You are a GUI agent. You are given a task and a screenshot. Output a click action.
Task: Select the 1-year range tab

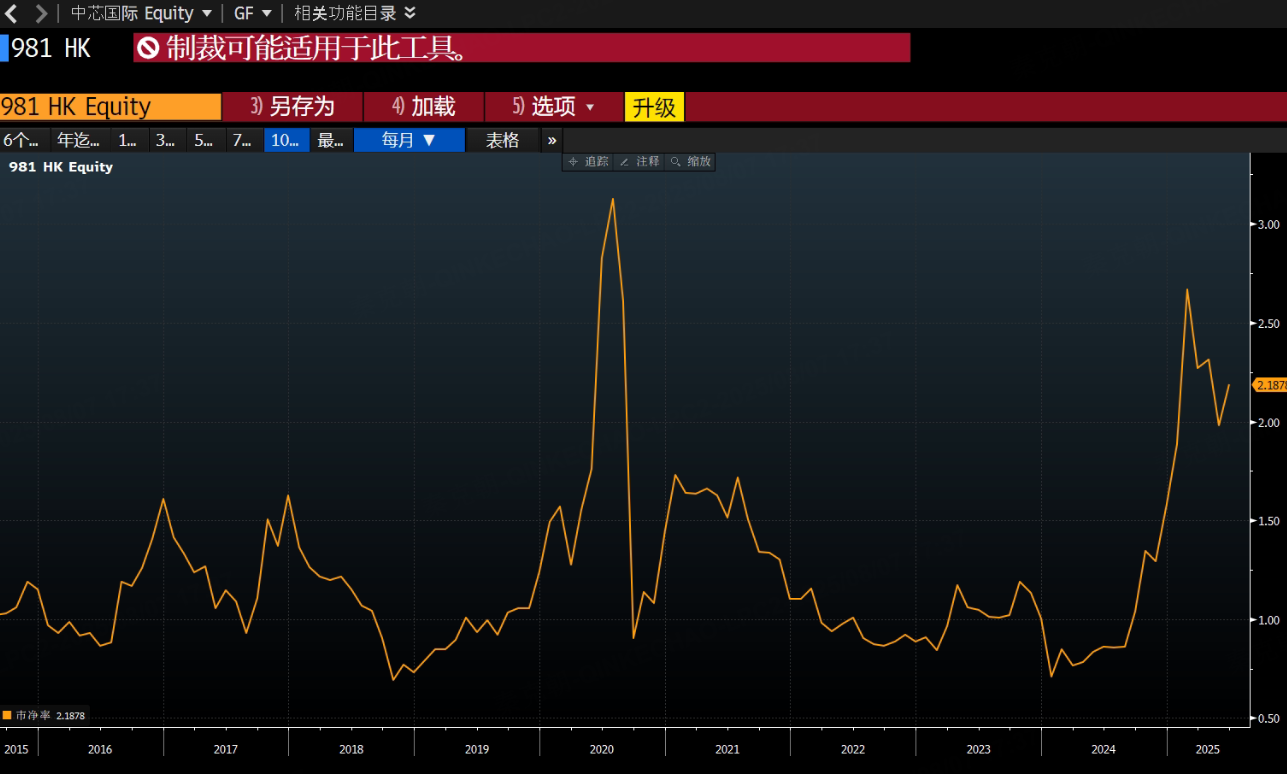click(x=129, y=140)
